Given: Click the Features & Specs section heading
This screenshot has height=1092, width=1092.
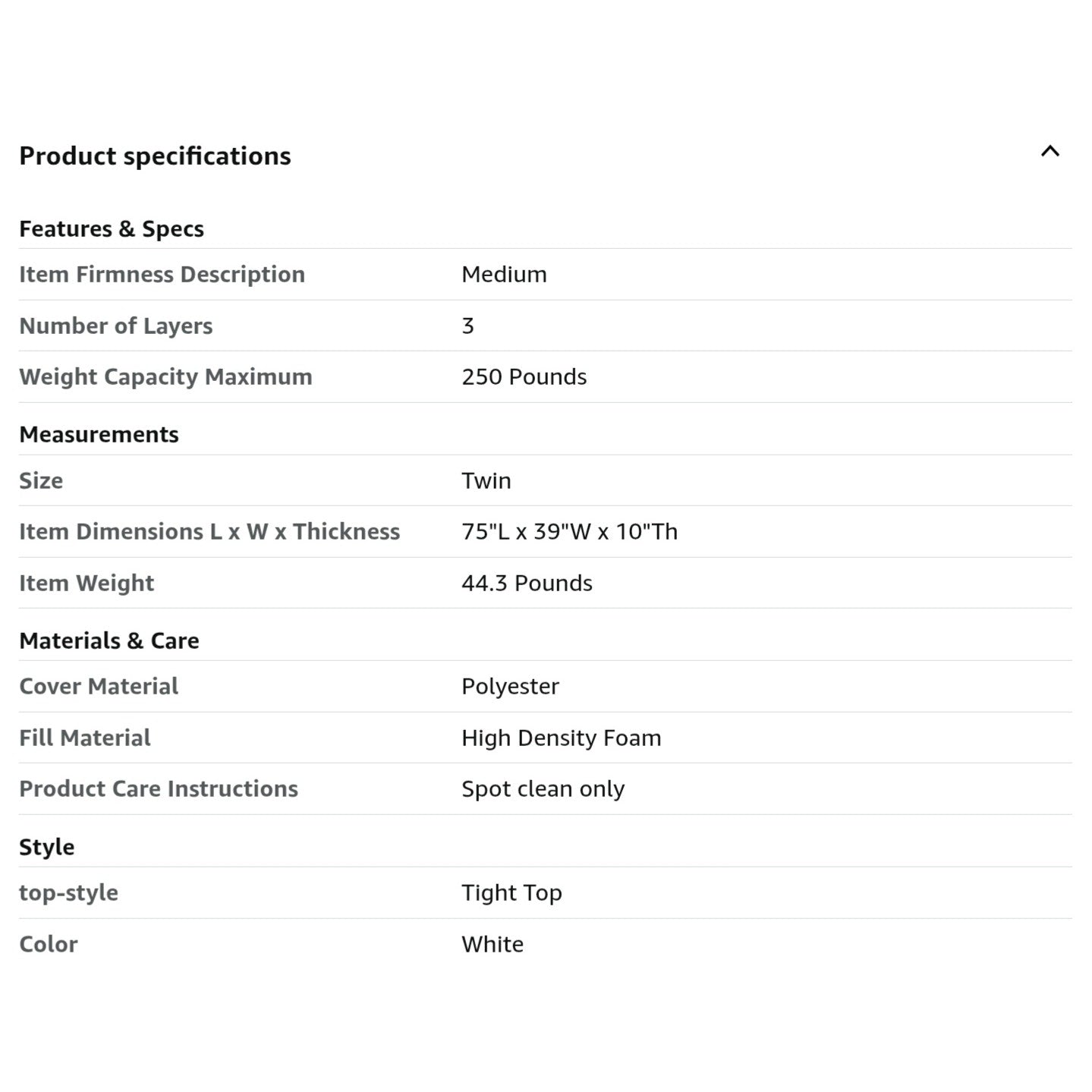Looking at the screenshot, I should [x=112, y=229].
